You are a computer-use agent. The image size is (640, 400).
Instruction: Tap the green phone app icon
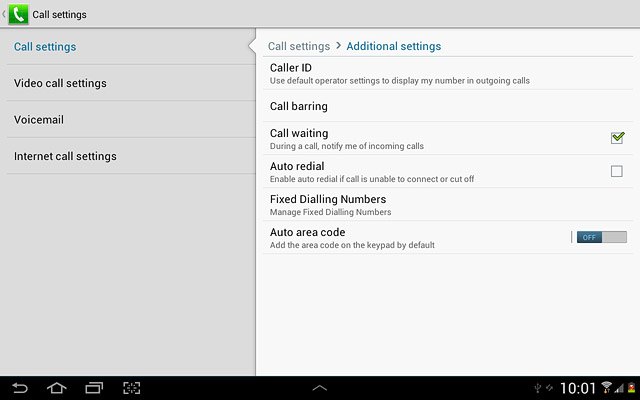click(18, 14)
